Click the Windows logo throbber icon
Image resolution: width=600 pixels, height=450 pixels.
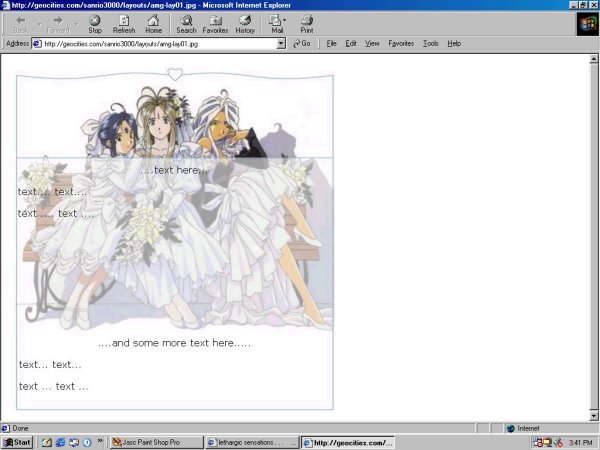click(588, 24)
